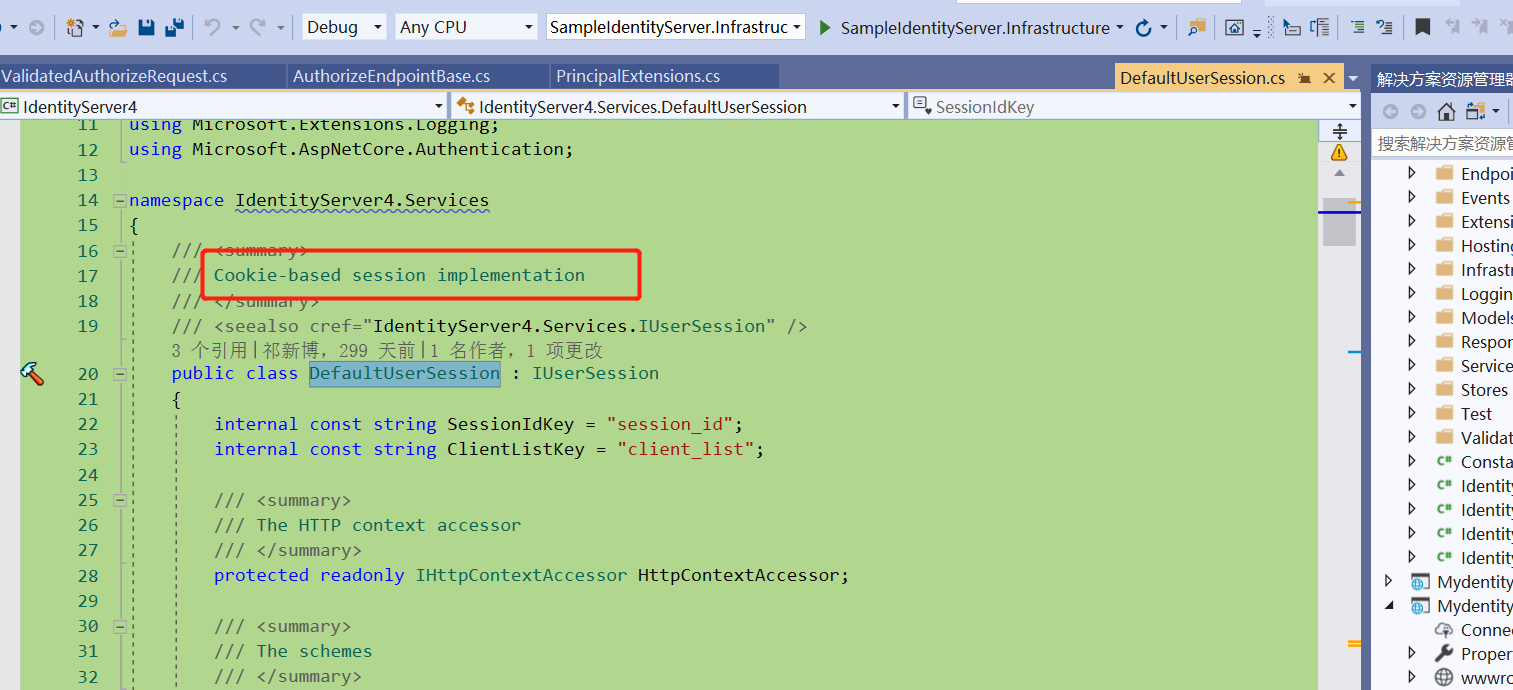Viewport: 1513px width, 690px height.
Task: Click the Solution Explorer search field
Action: click(x=1443, y=143)
